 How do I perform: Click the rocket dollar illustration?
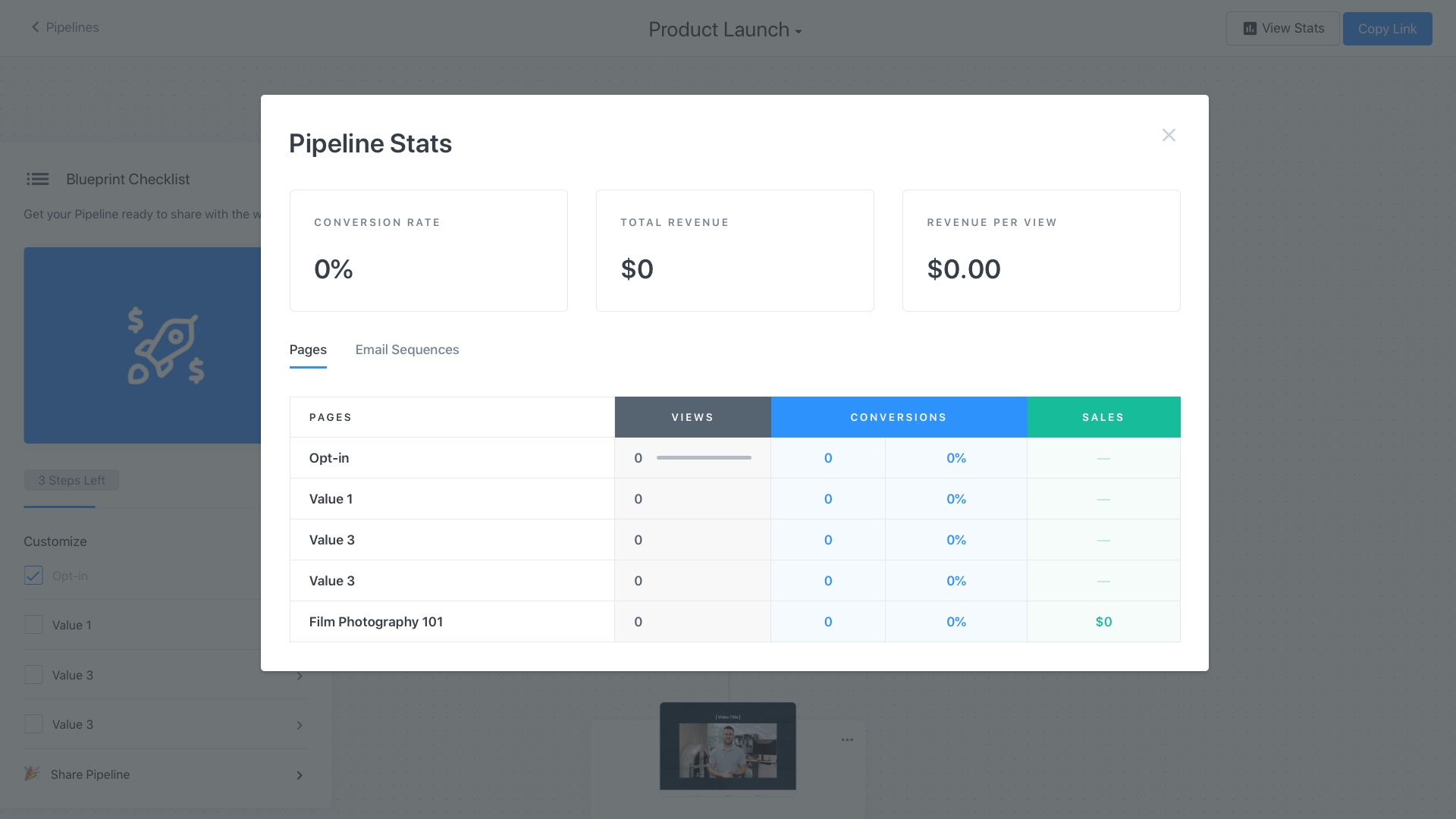tap(165, 346)
